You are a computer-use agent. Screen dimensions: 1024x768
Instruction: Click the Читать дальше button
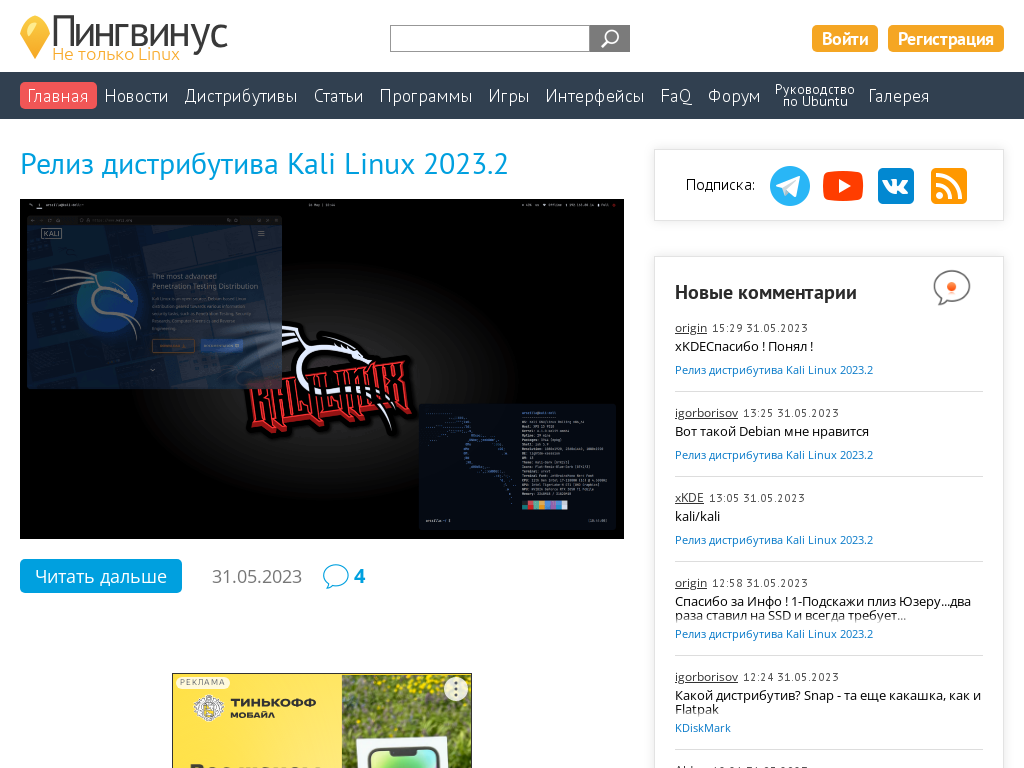click(x=101, y=576)
